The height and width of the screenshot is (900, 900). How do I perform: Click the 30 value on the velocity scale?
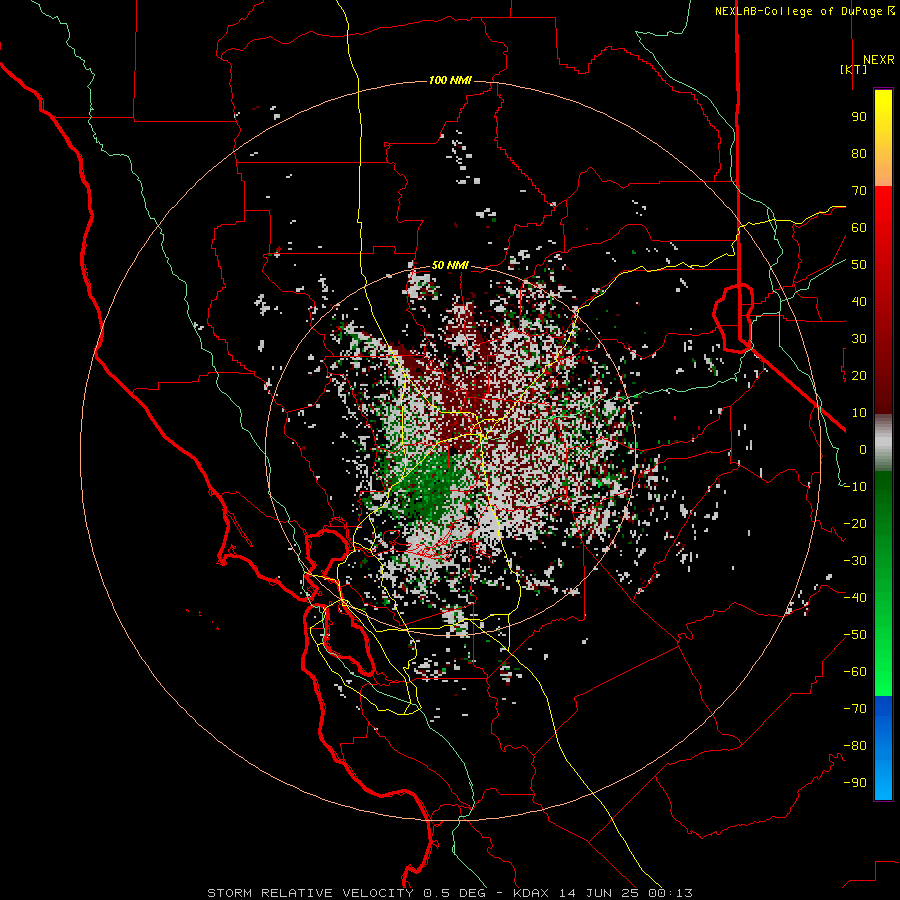[859, 339]
